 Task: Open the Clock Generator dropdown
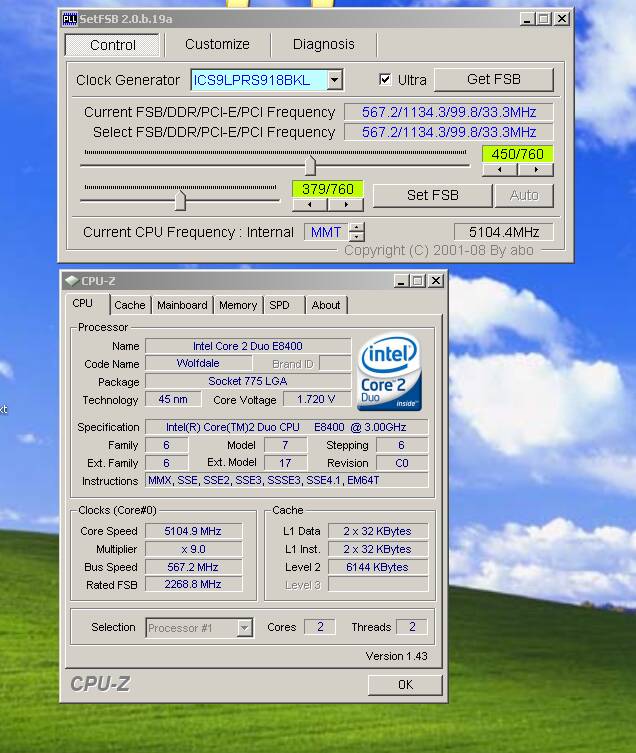(x=335, y=80)
